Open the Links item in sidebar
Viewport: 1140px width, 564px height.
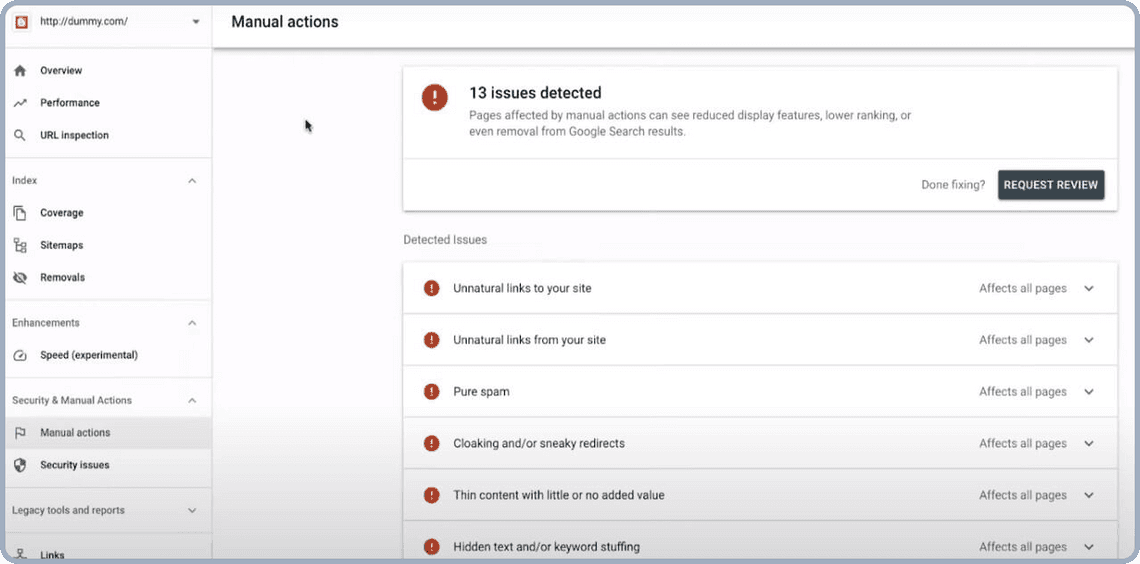click(52, 554)
